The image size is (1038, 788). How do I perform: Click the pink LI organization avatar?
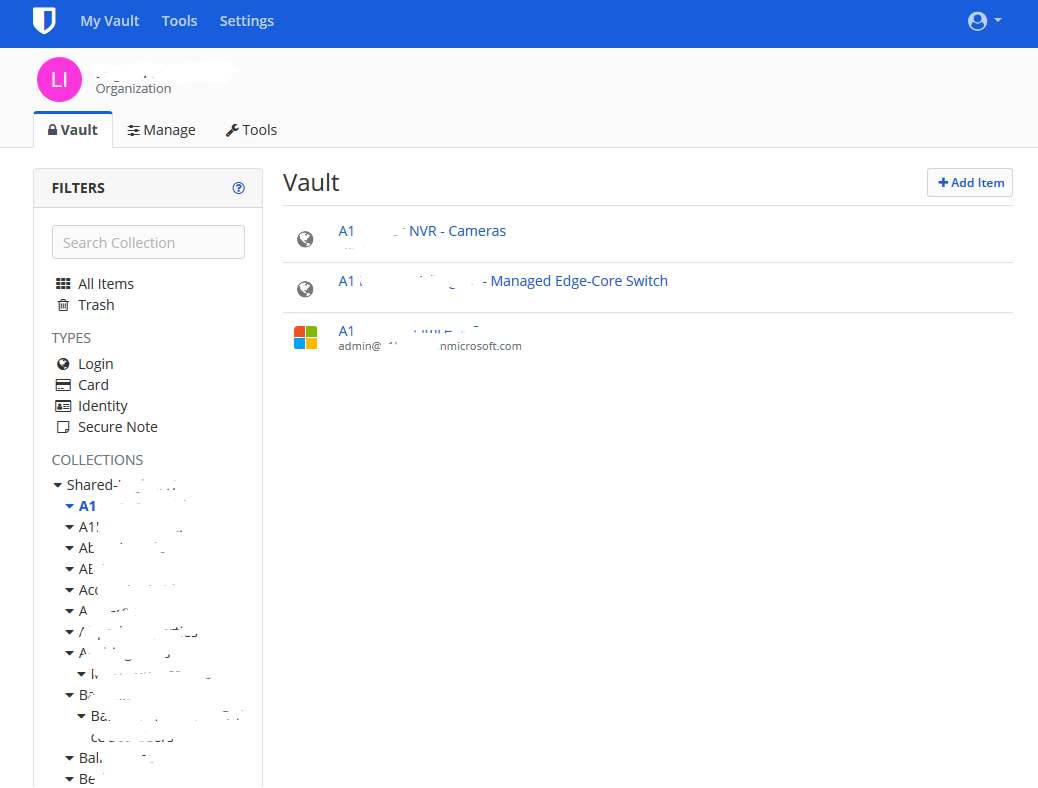click(x=60, y=79)
